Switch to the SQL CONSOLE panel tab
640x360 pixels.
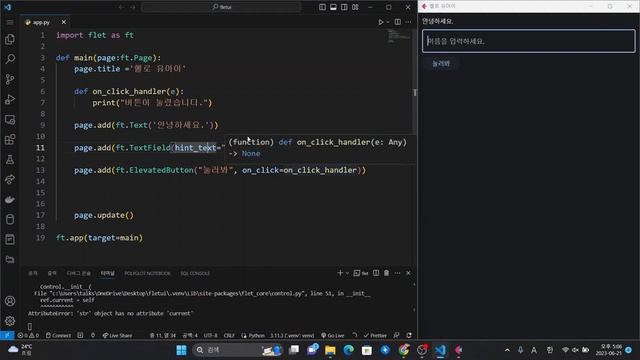[x=195, y=273]
